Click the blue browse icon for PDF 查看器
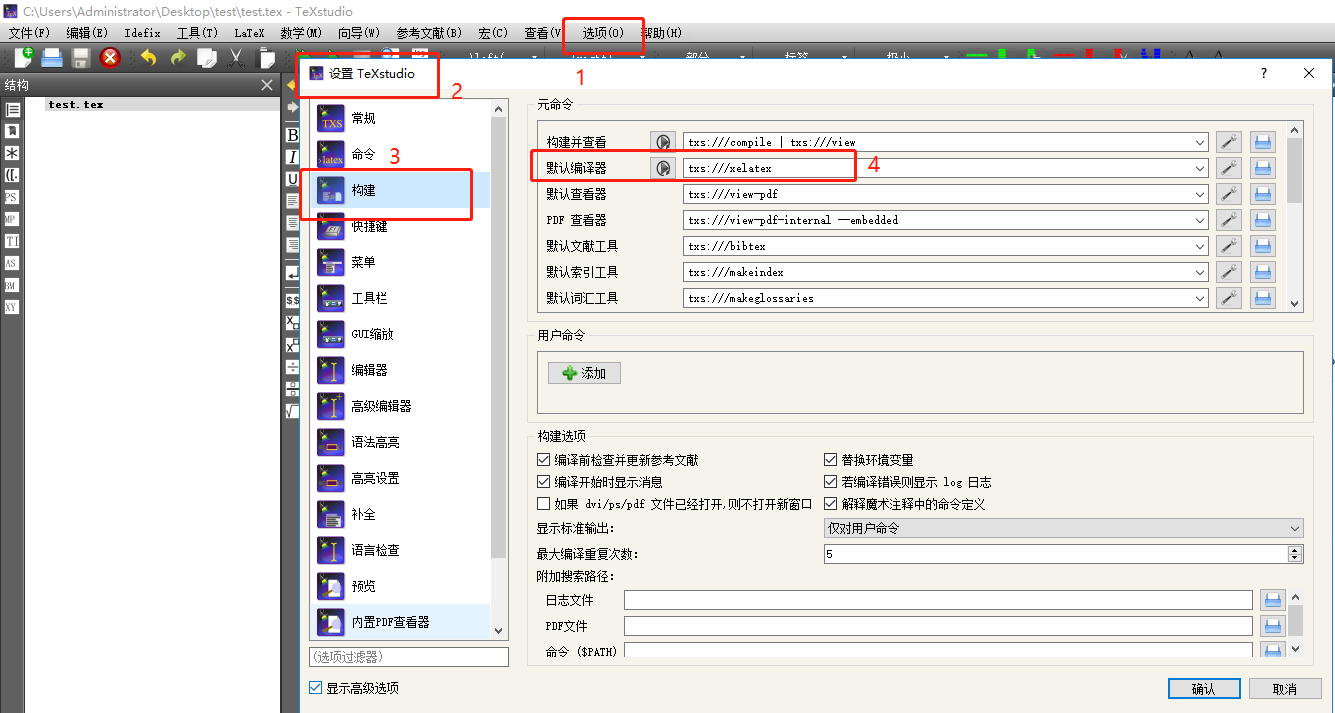Viewport: 1335px width, 713px height. [1263, 220]
